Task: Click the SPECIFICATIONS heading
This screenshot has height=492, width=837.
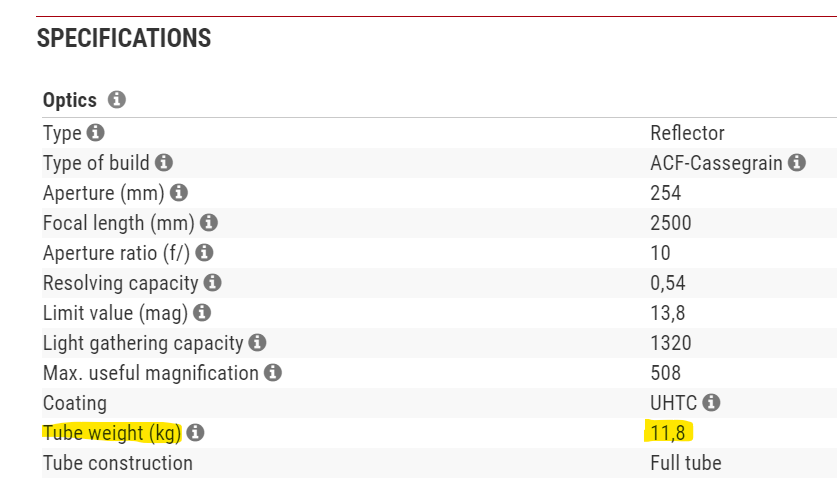Action: point(124,39)
